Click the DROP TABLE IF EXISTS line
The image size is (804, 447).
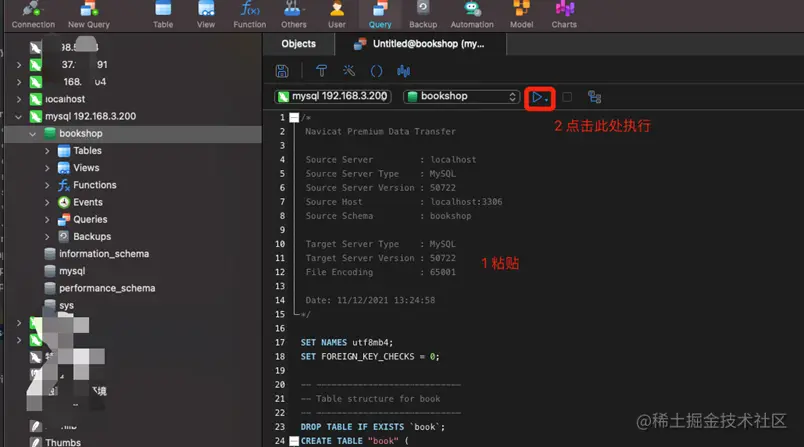(x=373, y=427)
